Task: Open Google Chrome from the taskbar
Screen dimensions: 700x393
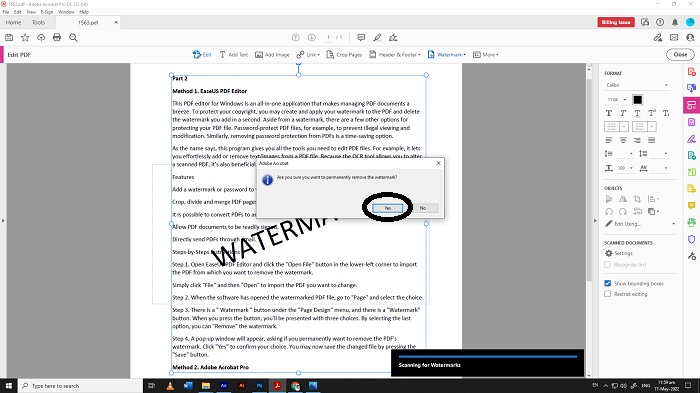Action: (295, 386)
